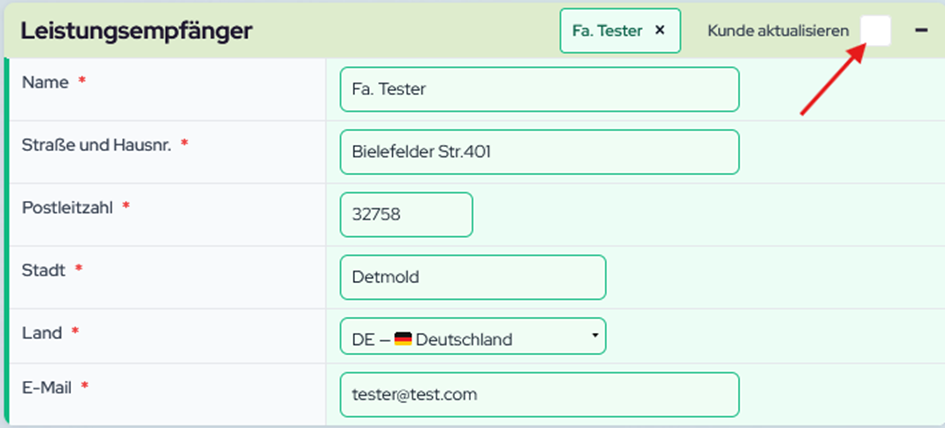945x428 pixels.
Task: Collapse the Leistungsempfänger section with minus icon
Action: (921, 30)
